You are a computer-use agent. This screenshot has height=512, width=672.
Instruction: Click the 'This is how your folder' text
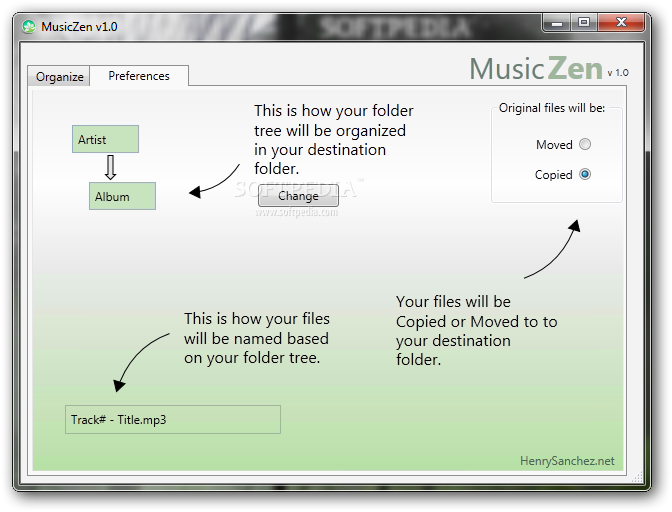coord(334,111)
